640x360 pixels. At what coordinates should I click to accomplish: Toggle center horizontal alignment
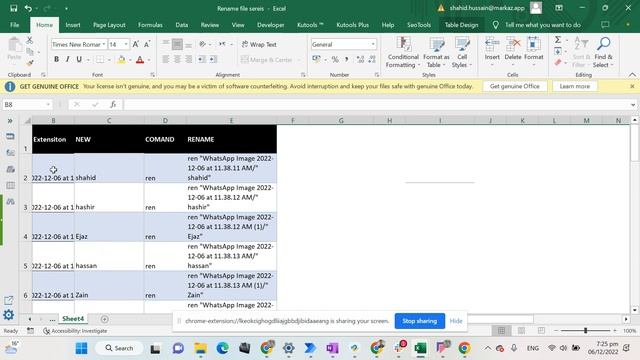(177, 60)
